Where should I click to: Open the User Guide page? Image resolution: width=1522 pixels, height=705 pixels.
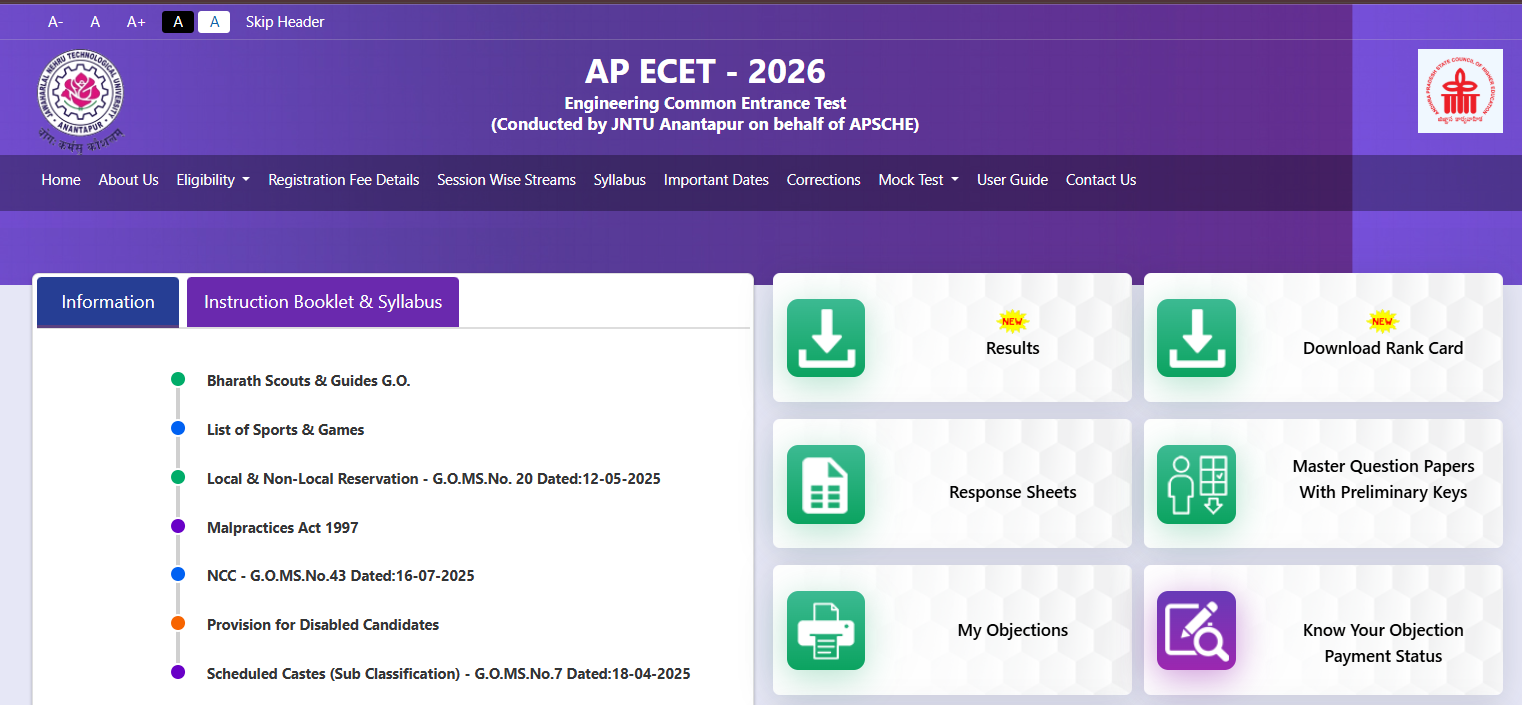[1012, 180]
